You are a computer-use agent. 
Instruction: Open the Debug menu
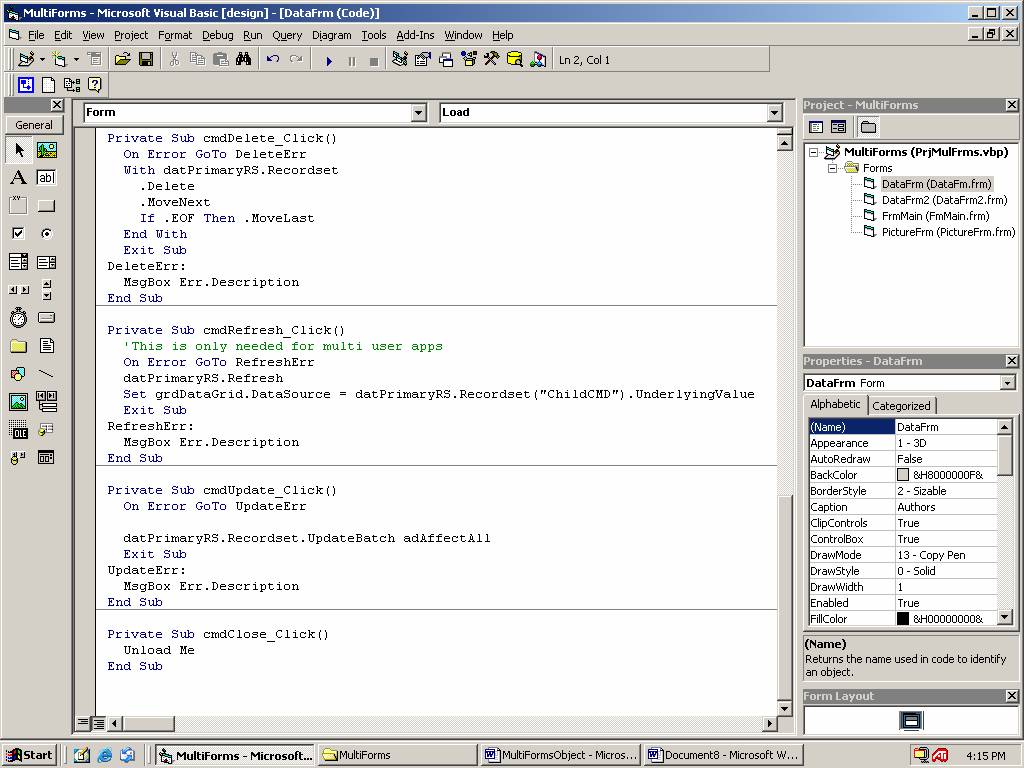[x=217, y=35]
